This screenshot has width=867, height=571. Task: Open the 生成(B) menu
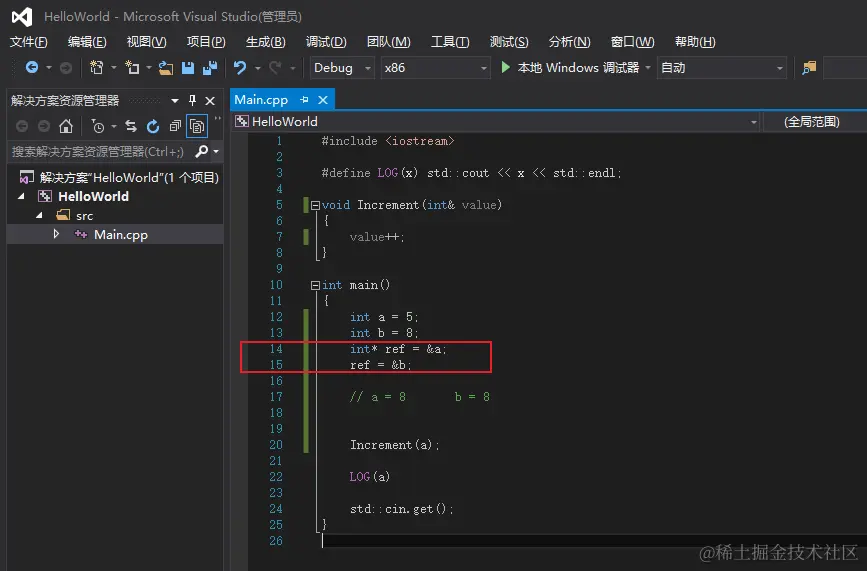click(x=265, y=42)
